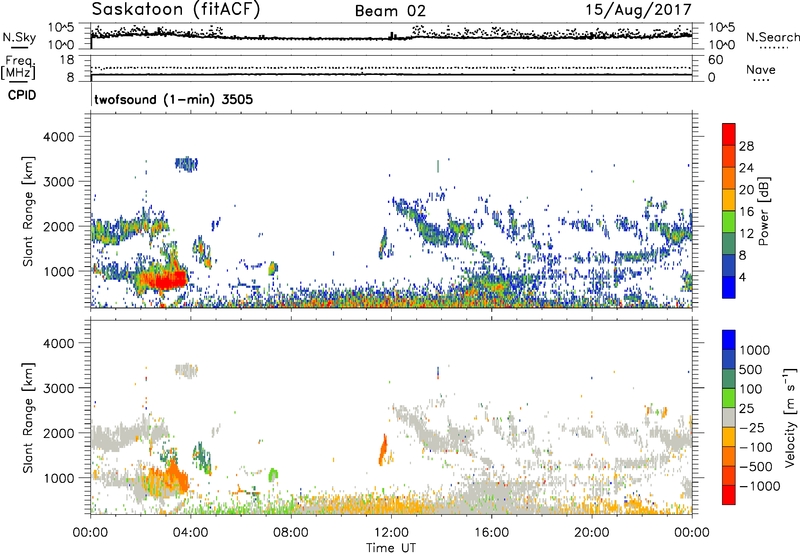Pick the light green Power segment between 12 and 16
Screen dimensions: 800x554
point(729,222)
